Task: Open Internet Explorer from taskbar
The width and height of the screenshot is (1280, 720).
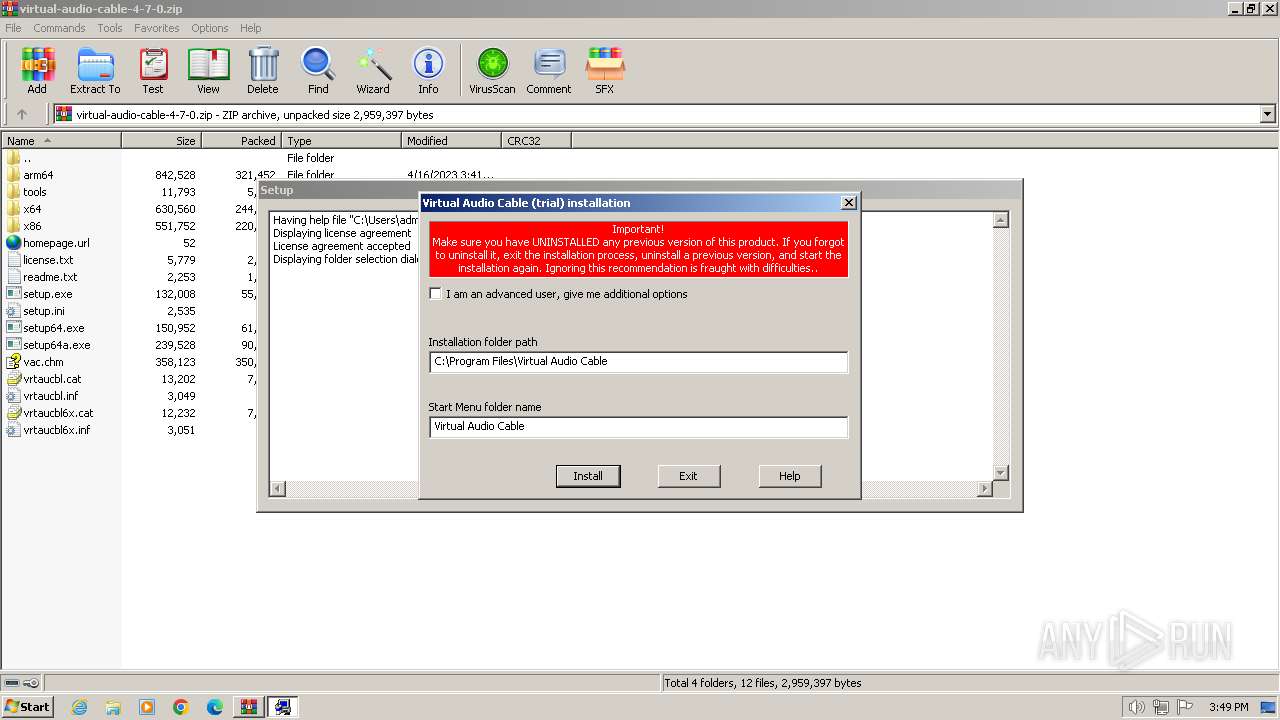Action: coord(79,707)
